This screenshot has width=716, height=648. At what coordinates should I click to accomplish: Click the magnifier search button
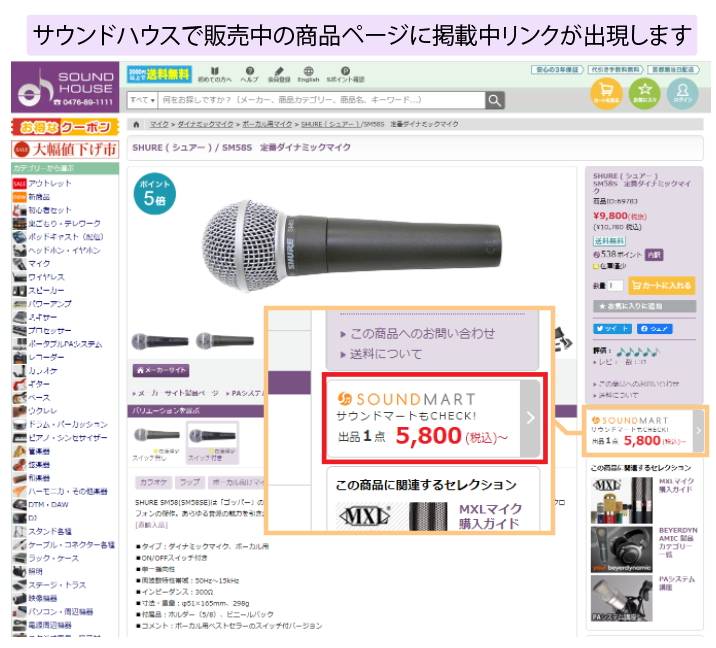pos(495,100)
